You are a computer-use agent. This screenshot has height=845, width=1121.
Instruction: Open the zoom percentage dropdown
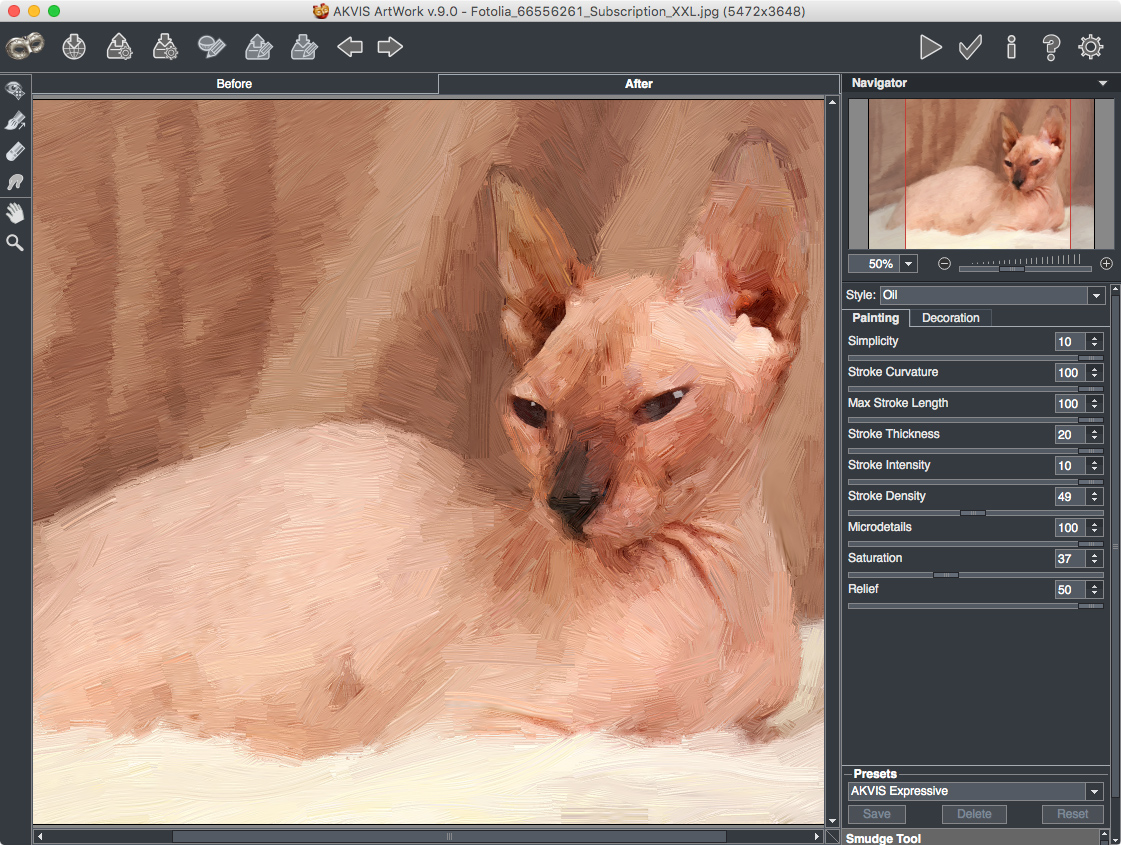tap(908, 264)
